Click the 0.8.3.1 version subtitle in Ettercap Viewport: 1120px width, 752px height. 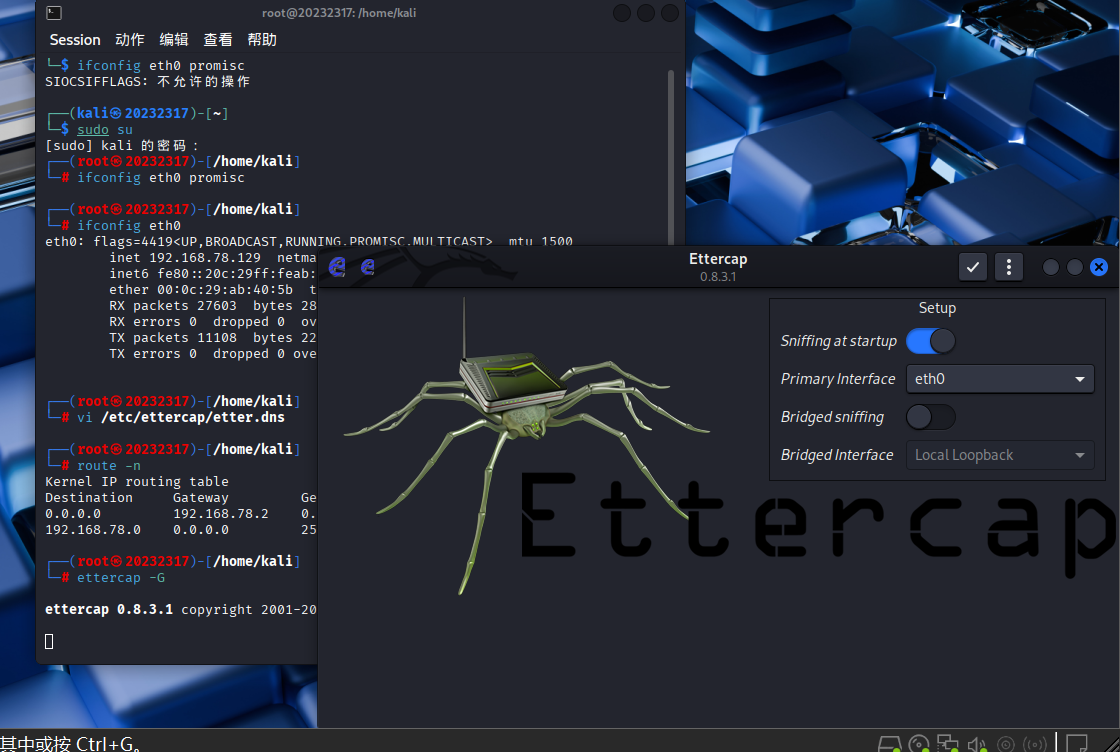point(718,277)
